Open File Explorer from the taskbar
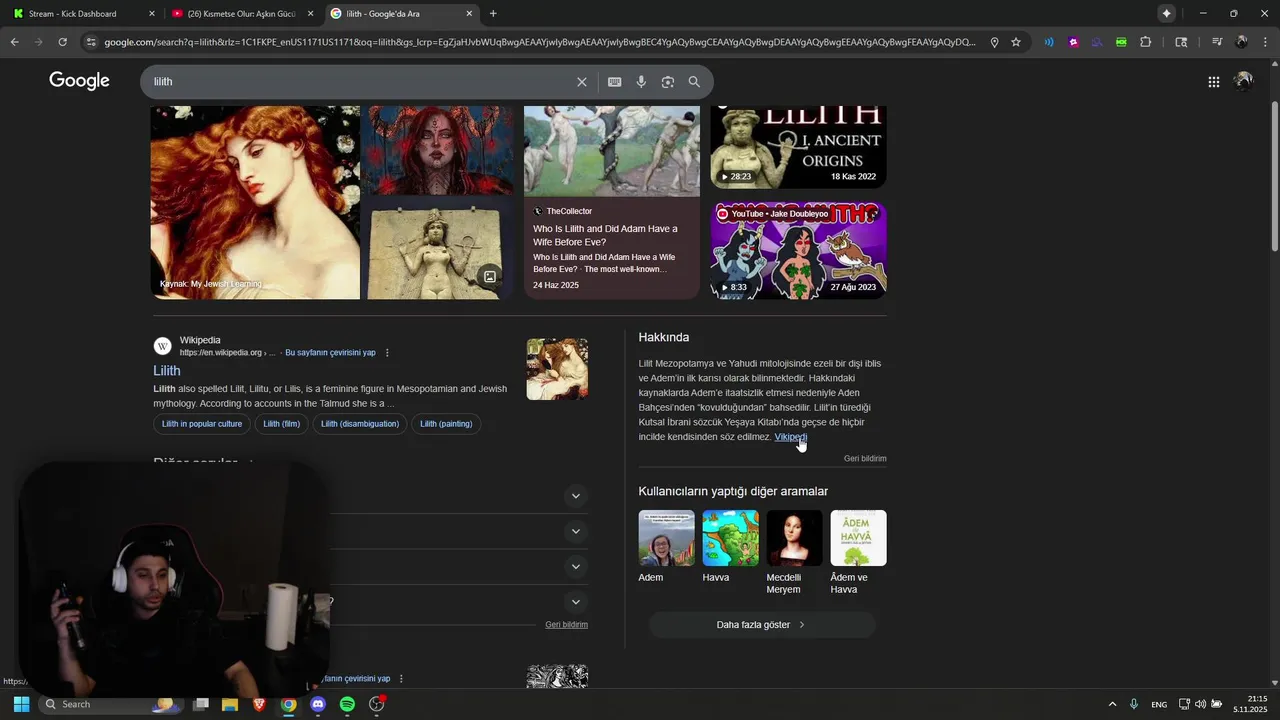The width and height of the screenshot is (1280, 720). coord(229,704)
